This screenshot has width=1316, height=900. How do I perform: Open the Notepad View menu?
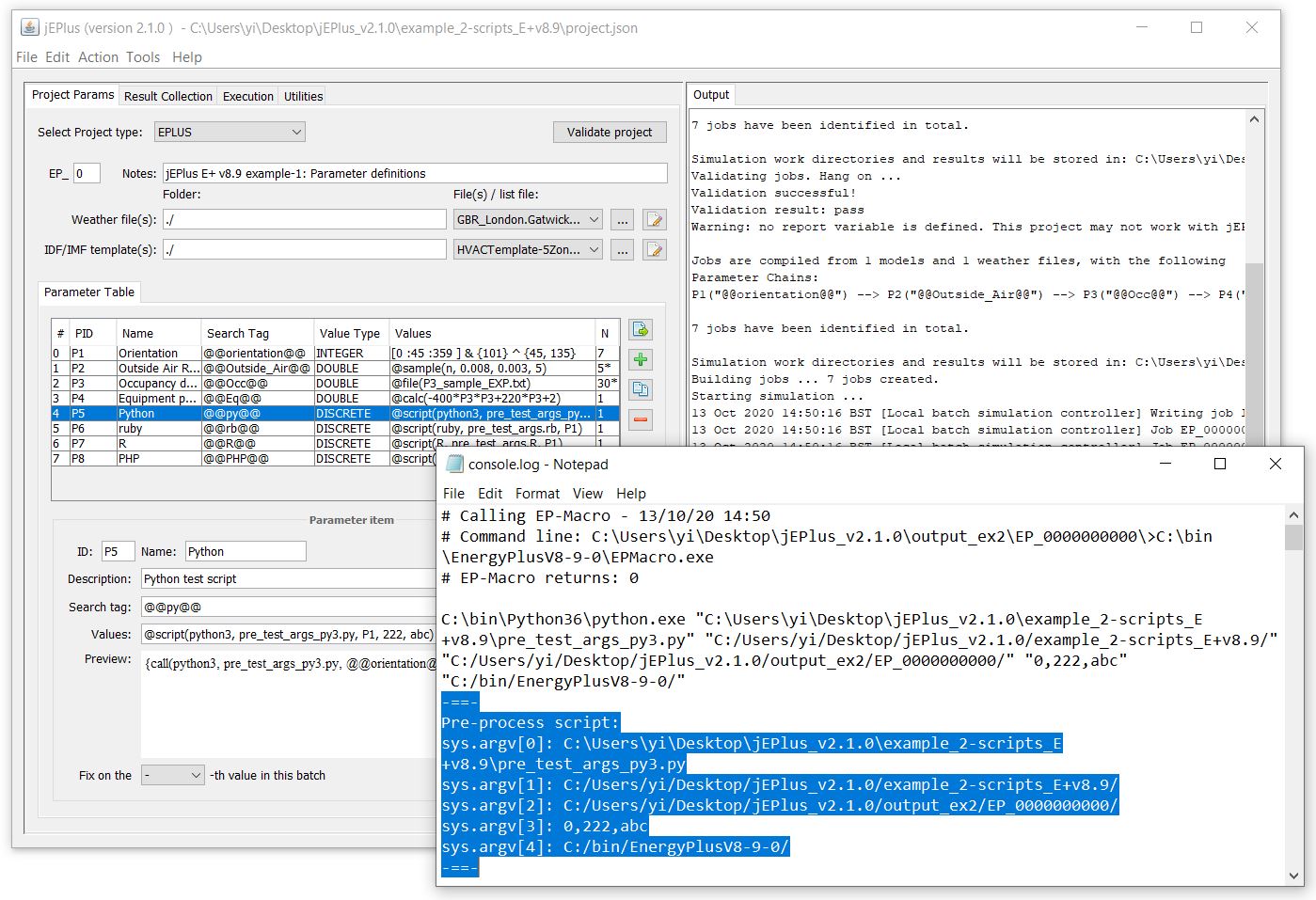tap(588, 493)
